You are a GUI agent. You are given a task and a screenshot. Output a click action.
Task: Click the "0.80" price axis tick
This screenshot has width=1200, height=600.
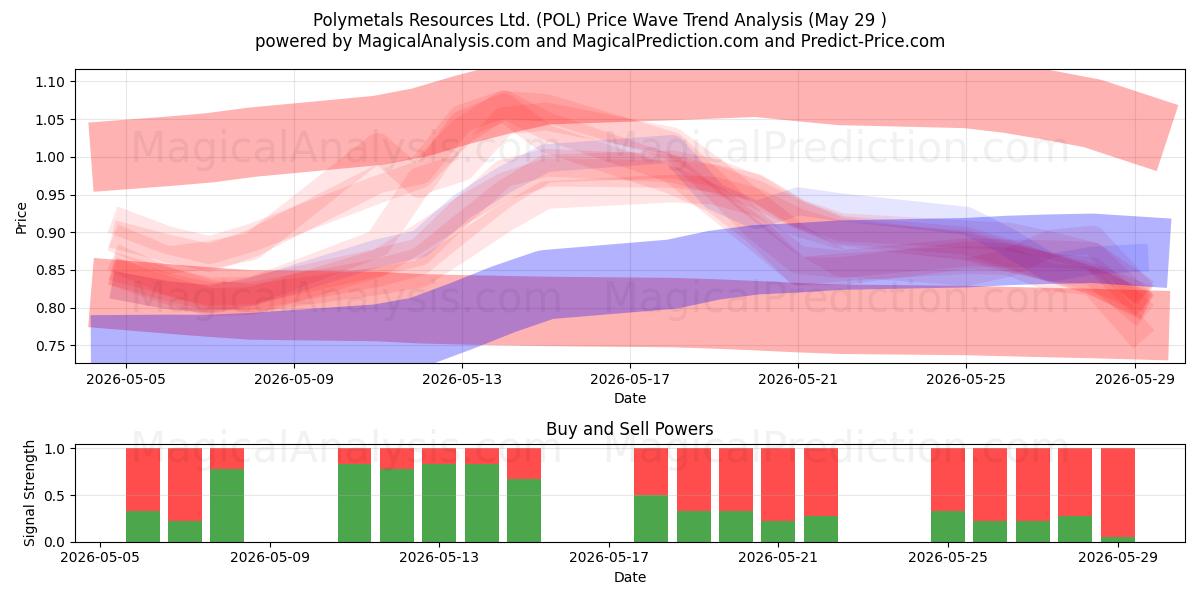click(x=51, y=308)
